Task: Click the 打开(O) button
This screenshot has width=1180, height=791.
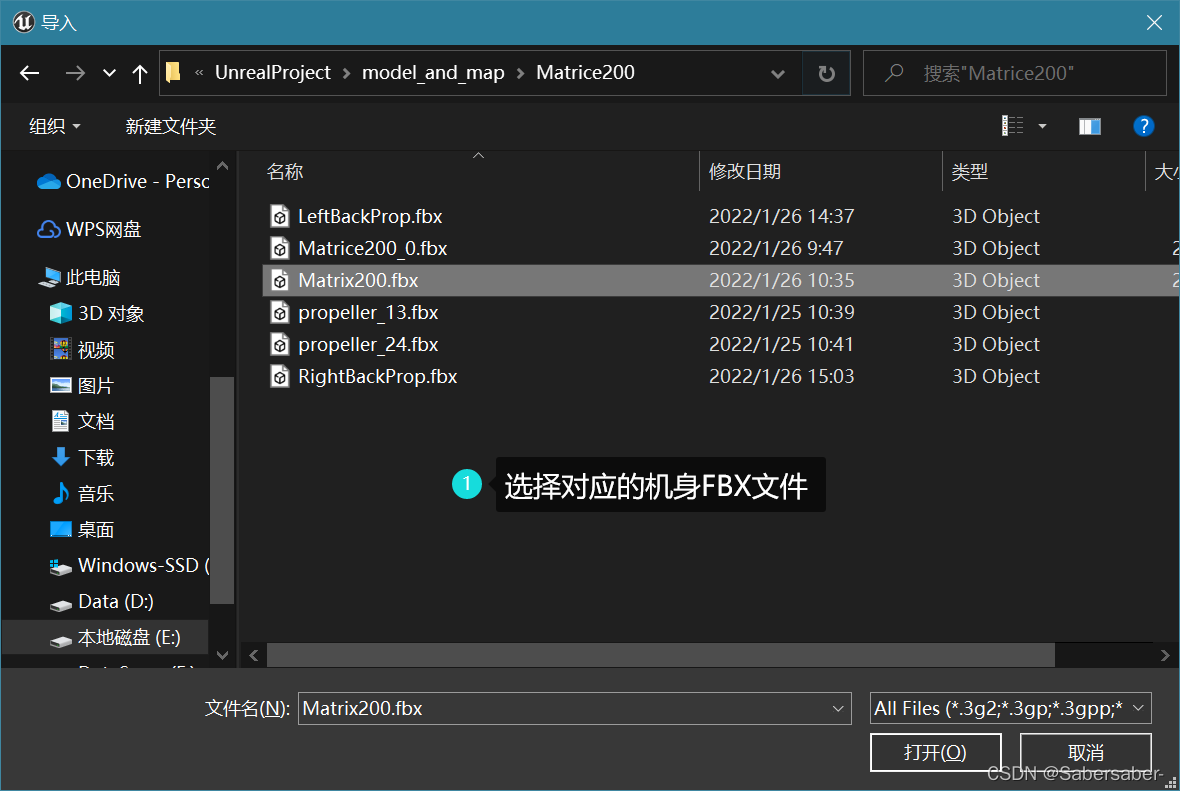Action: click(935, 752)
